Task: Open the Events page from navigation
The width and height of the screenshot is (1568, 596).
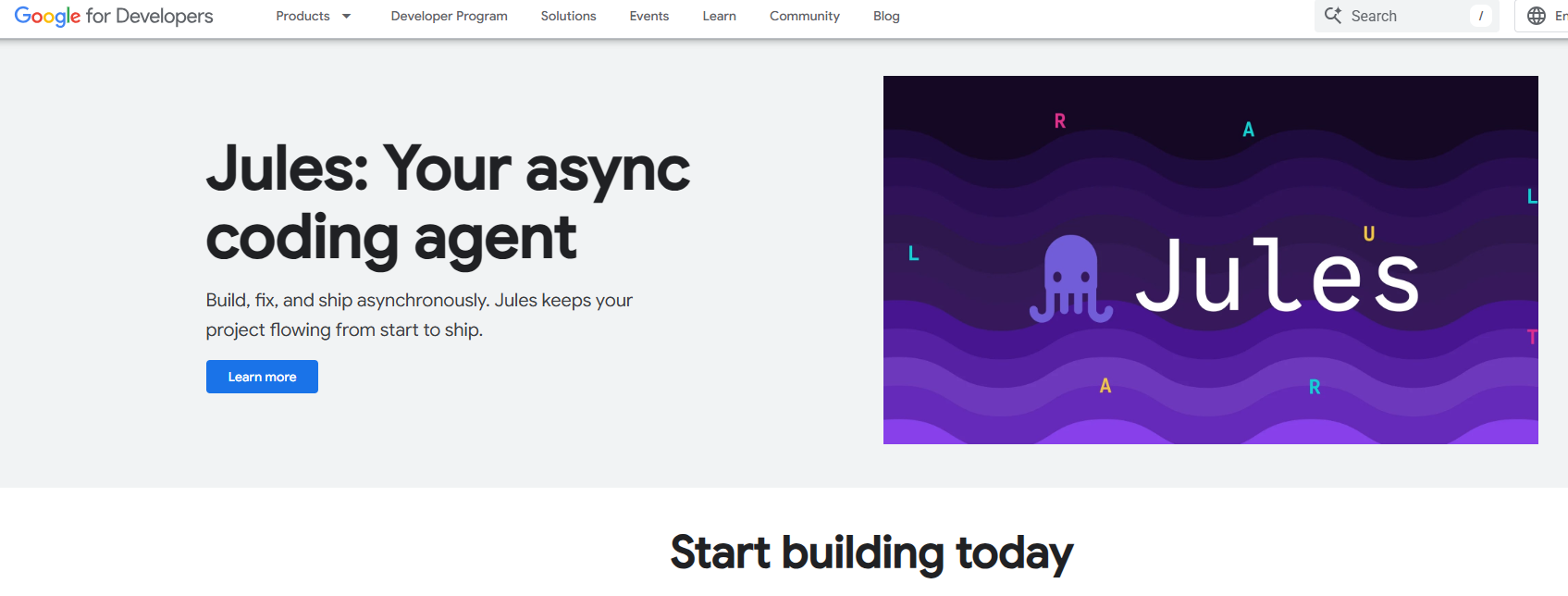Action: click(x=648, y=17)
